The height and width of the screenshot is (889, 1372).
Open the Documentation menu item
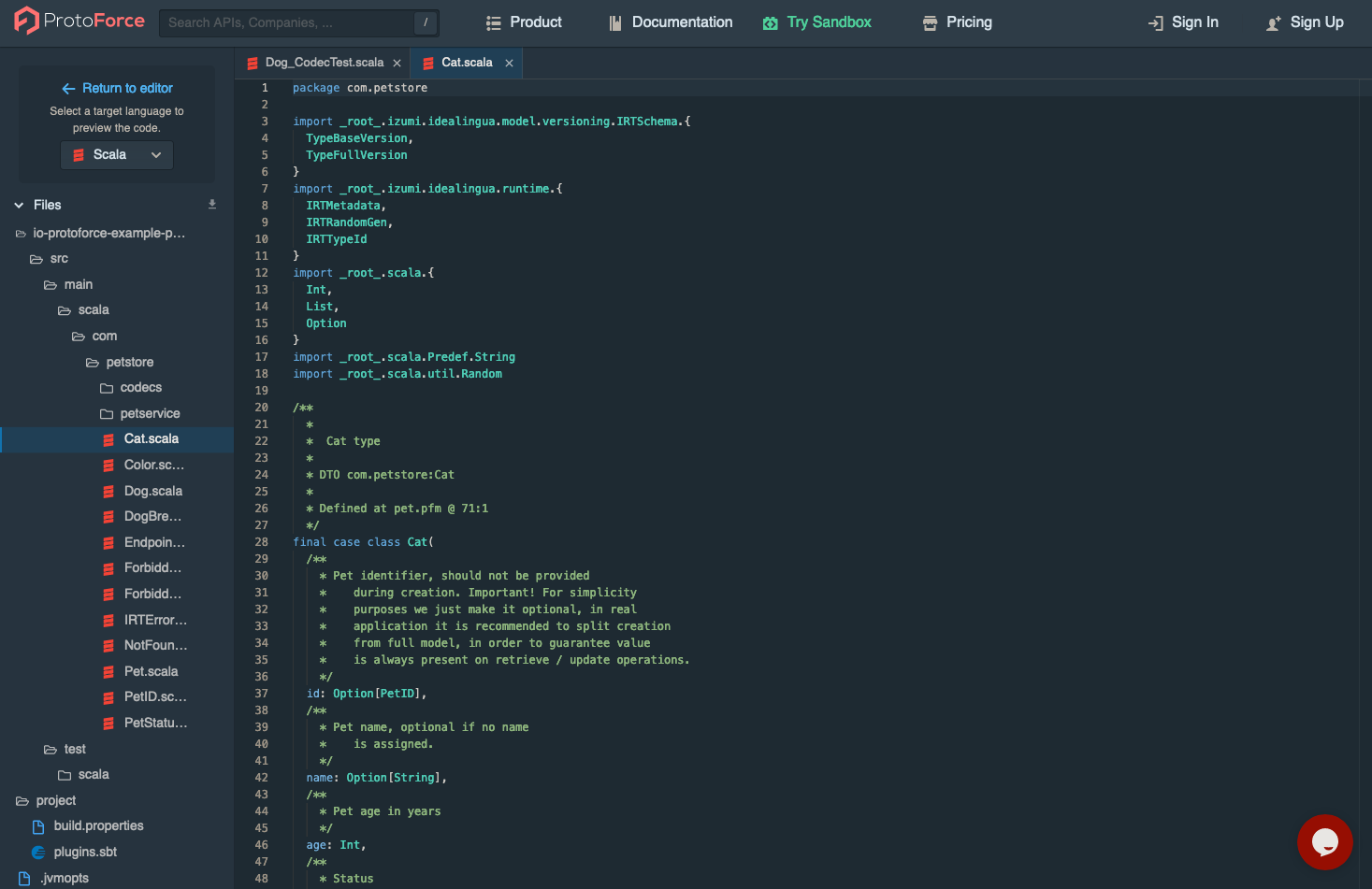pos(670,22)
